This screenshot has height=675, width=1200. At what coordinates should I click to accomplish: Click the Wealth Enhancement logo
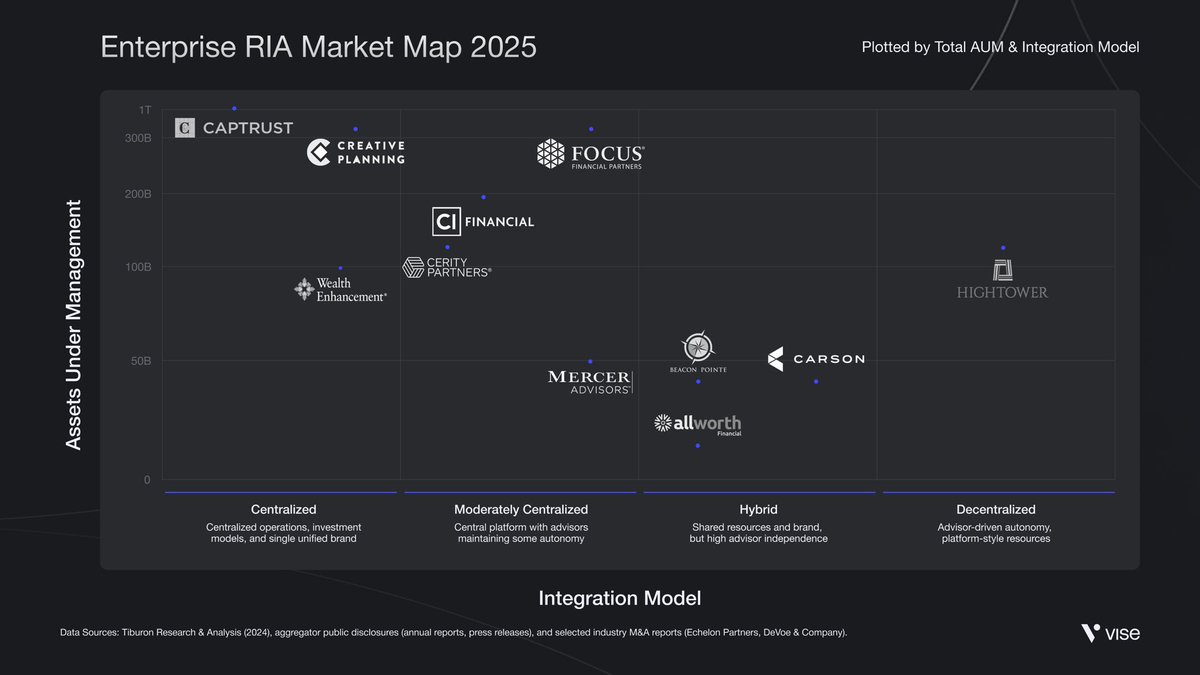tap(340, 289)
